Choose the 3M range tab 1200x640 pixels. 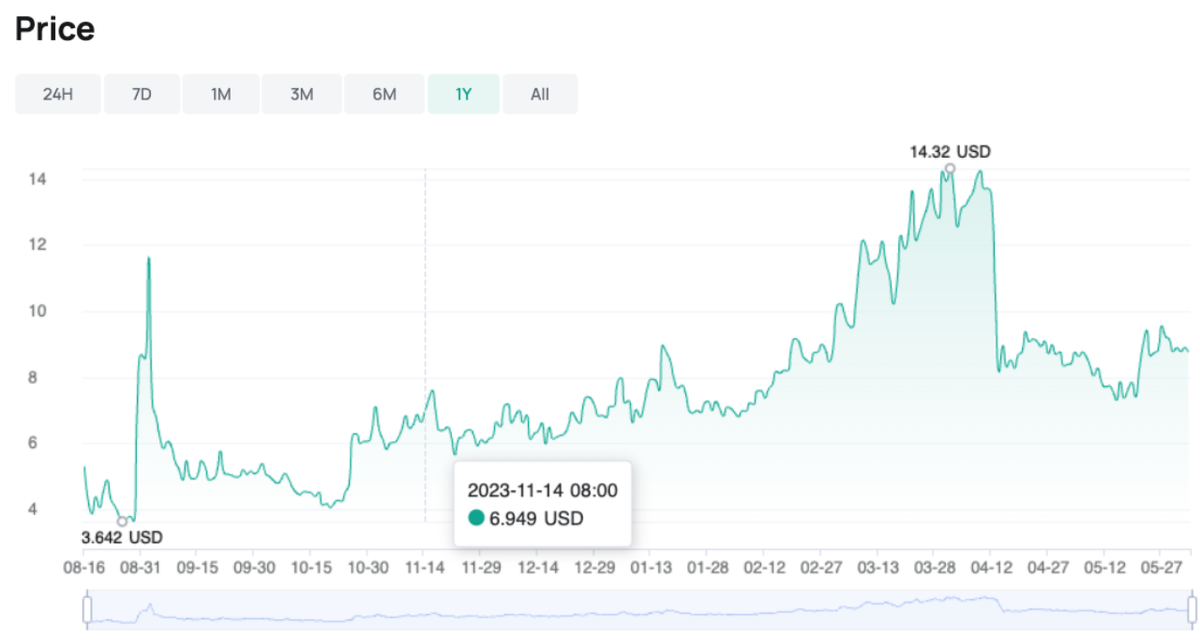click(x=302, y=94)
